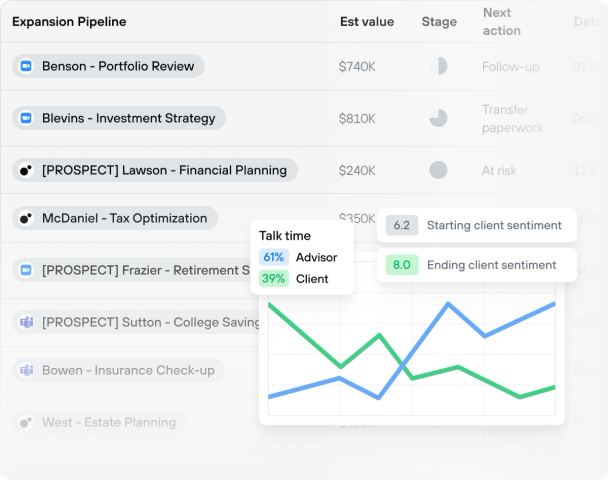Click the 6.2 Starting client sentiment card
Screen dimensions: 608x480
[x=477, y=225]
